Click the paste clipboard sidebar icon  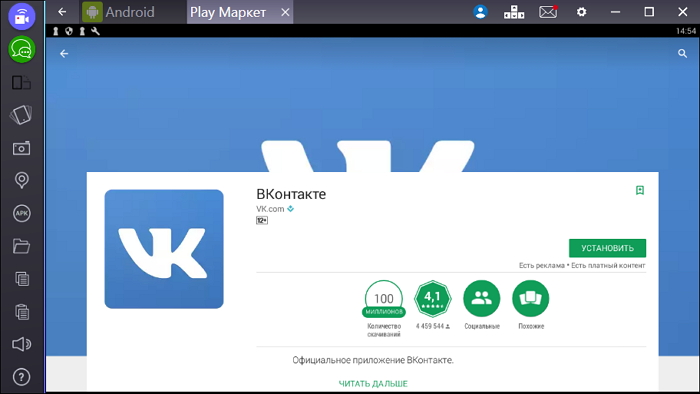pyautogui.click(x=21, y=311)
